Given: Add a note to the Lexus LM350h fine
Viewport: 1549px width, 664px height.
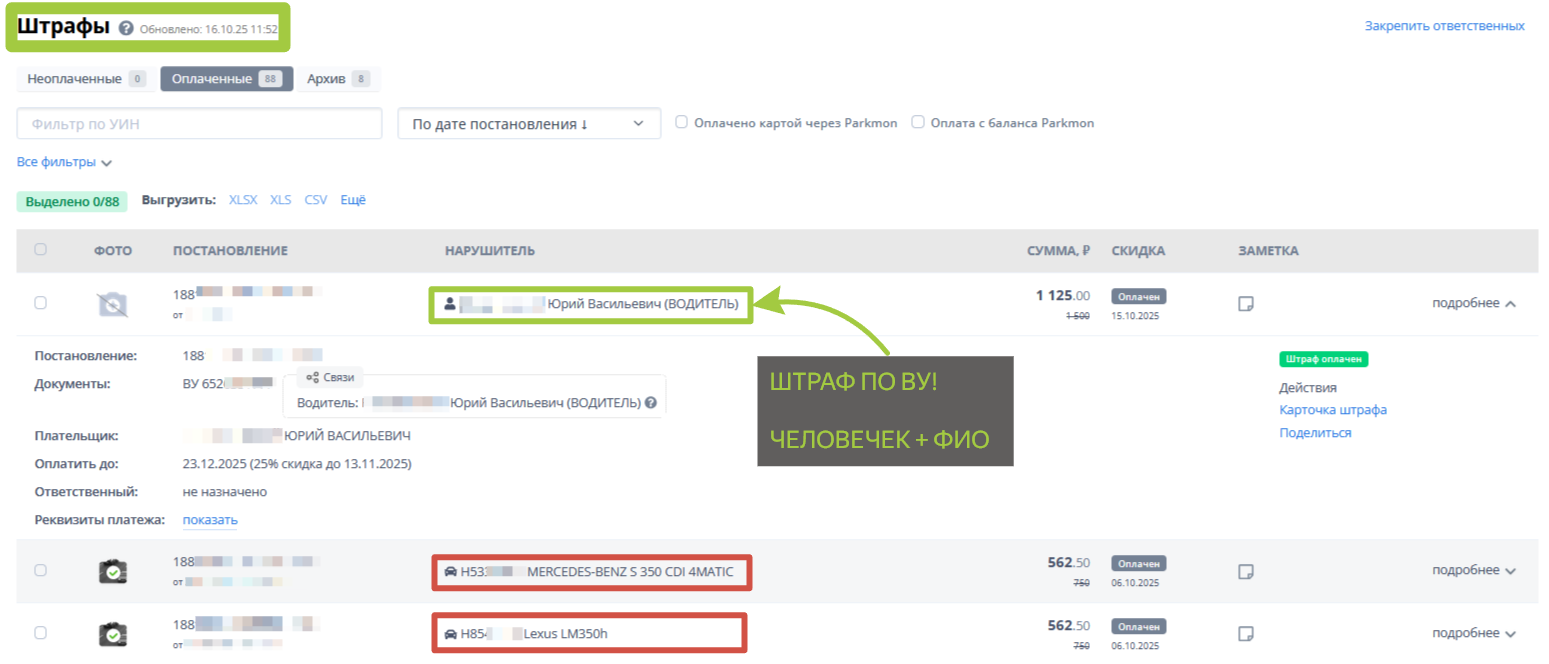Looking at the screenshot, I should click(x=1246, y=634).
